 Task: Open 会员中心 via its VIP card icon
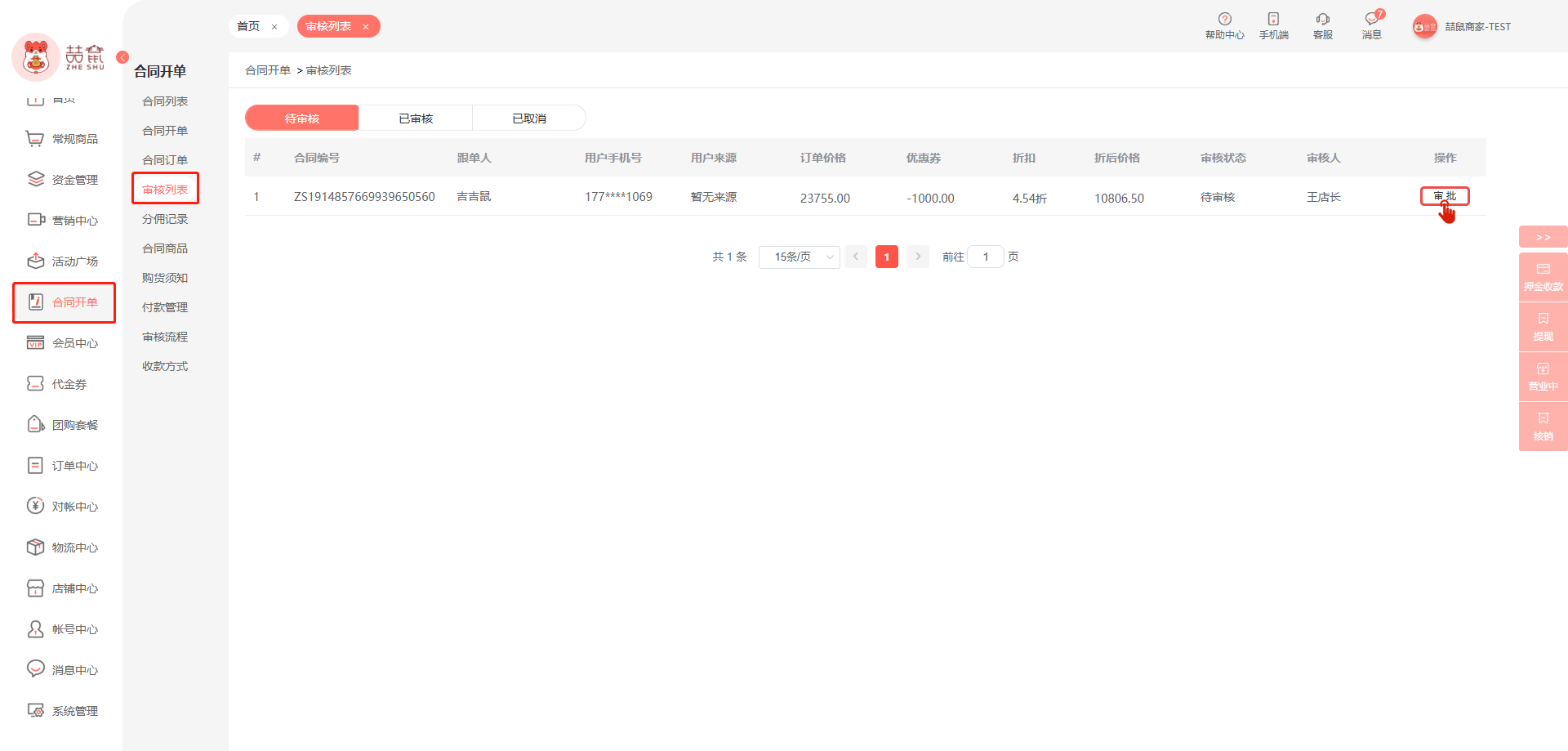pyautogui.click(x=35, y=343)
